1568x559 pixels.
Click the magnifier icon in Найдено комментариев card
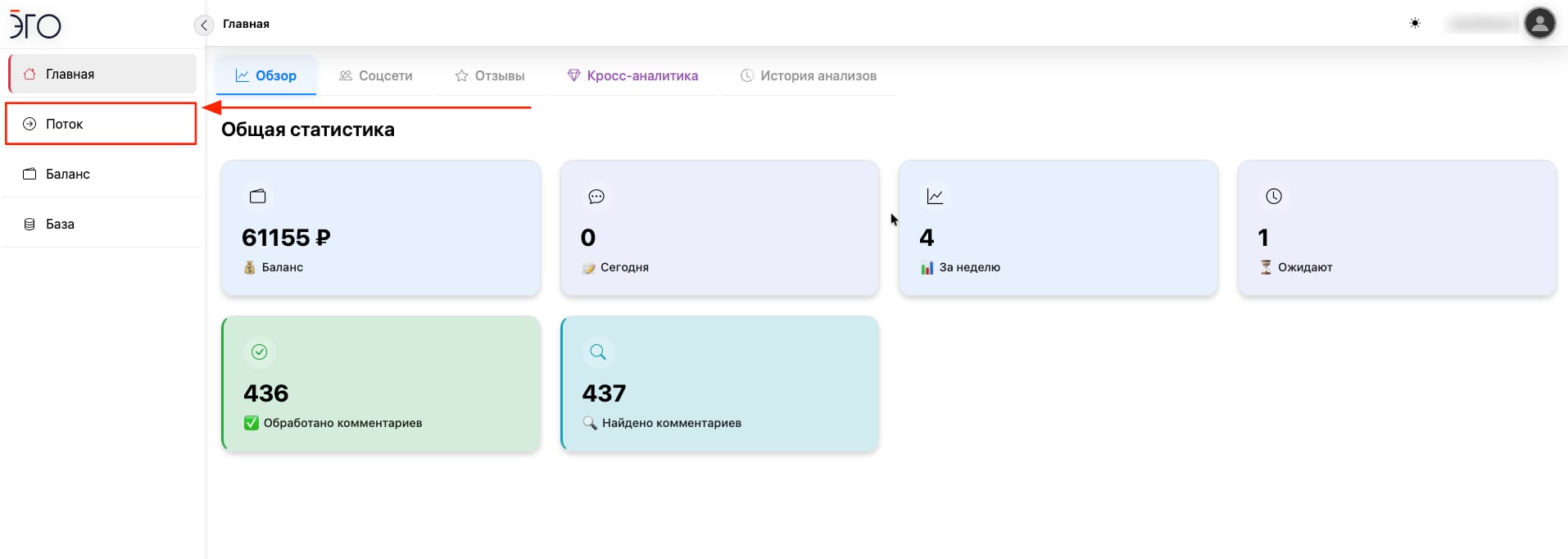click(598, 352)
